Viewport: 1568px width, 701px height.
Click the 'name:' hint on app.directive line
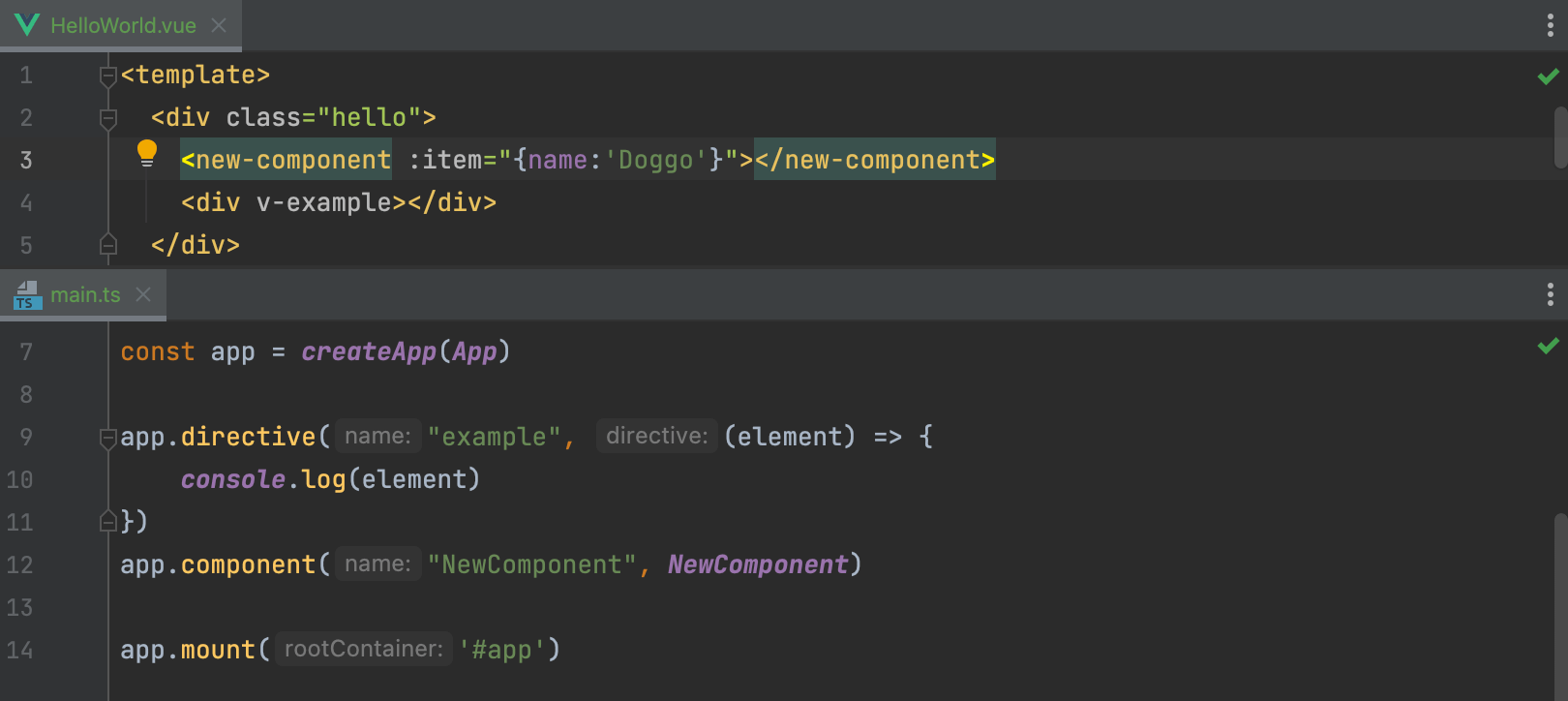click(378, 437)
